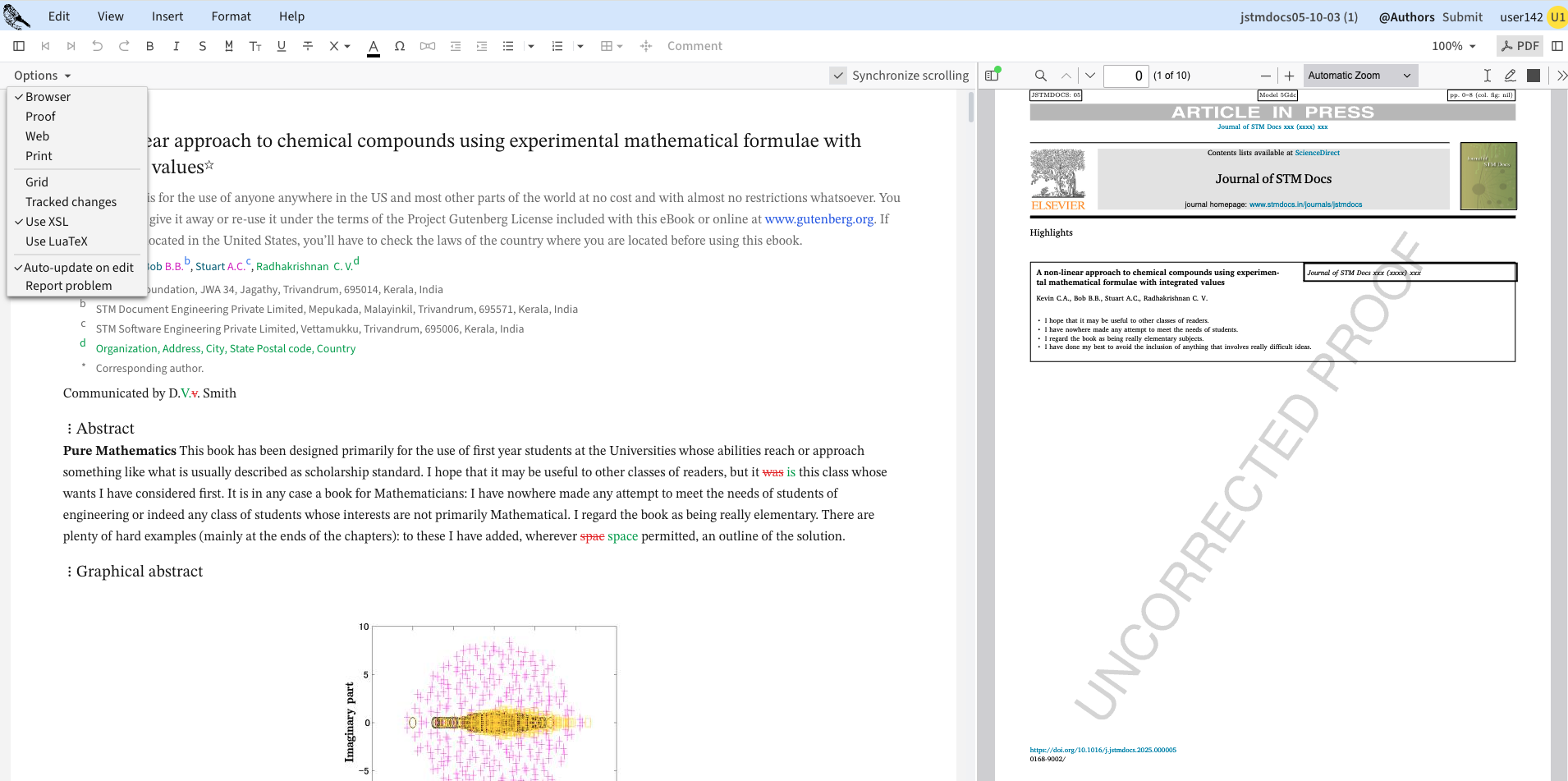The width and height of the screenshot is (1568, 781).
Task: Click the Submit button
Action: click(1462, 16)
